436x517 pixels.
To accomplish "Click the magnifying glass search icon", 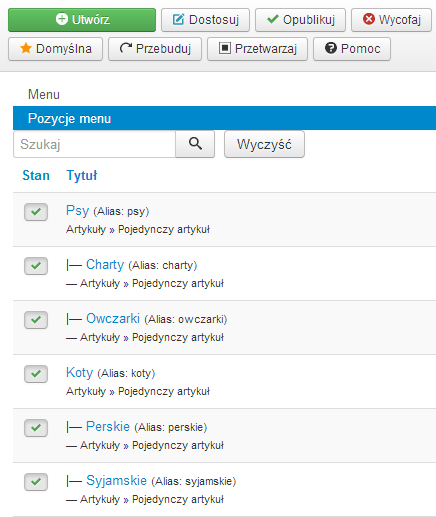I will click(x=195, y=144).
